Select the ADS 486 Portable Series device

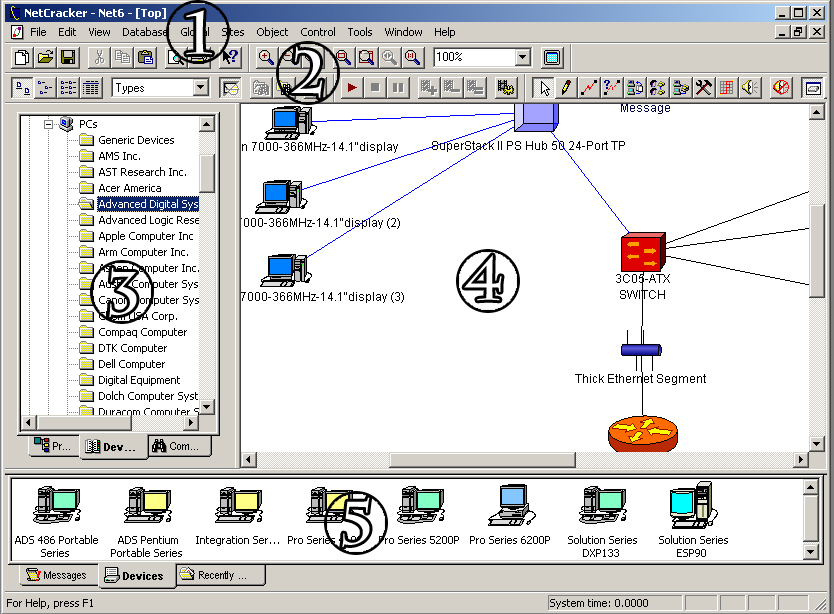click(56, 522)
